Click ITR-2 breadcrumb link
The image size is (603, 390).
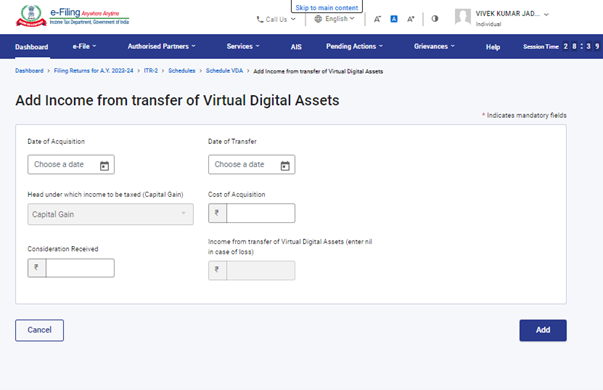(151, 71)
